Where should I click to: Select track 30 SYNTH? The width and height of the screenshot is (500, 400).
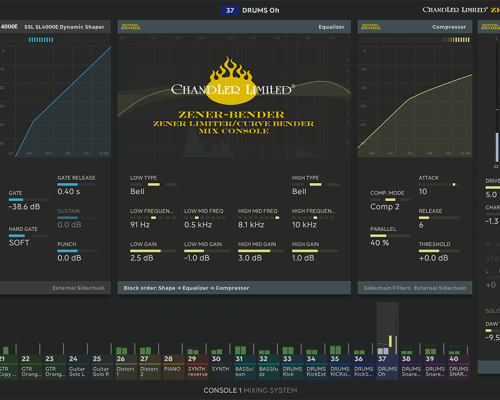pyautogui.click(x=221, y=367)
